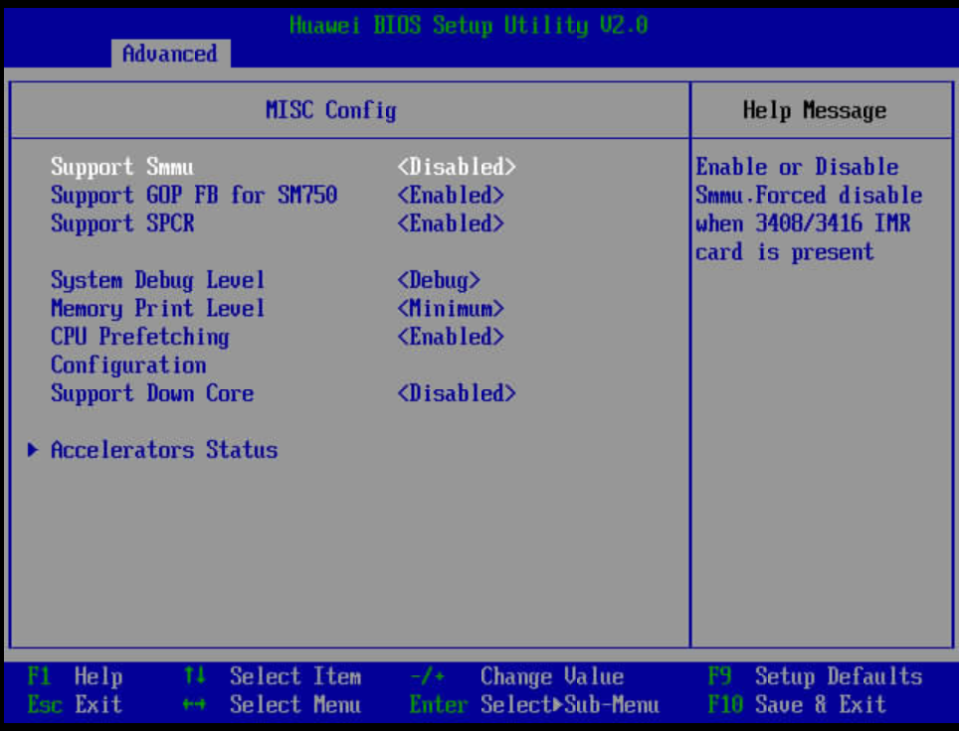
Task: Click the Huawei BIOS Setup Utility title
Action: point(468,26)
